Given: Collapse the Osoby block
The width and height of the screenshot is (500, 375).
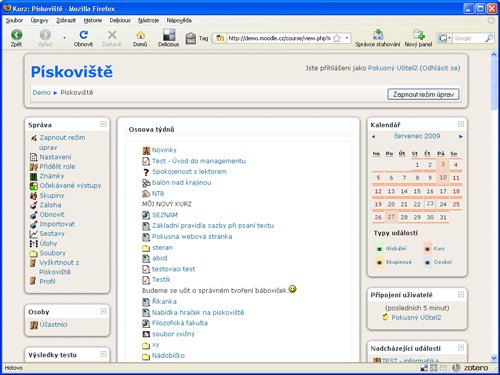Looking at the screenshot, I should pos(103,311).
